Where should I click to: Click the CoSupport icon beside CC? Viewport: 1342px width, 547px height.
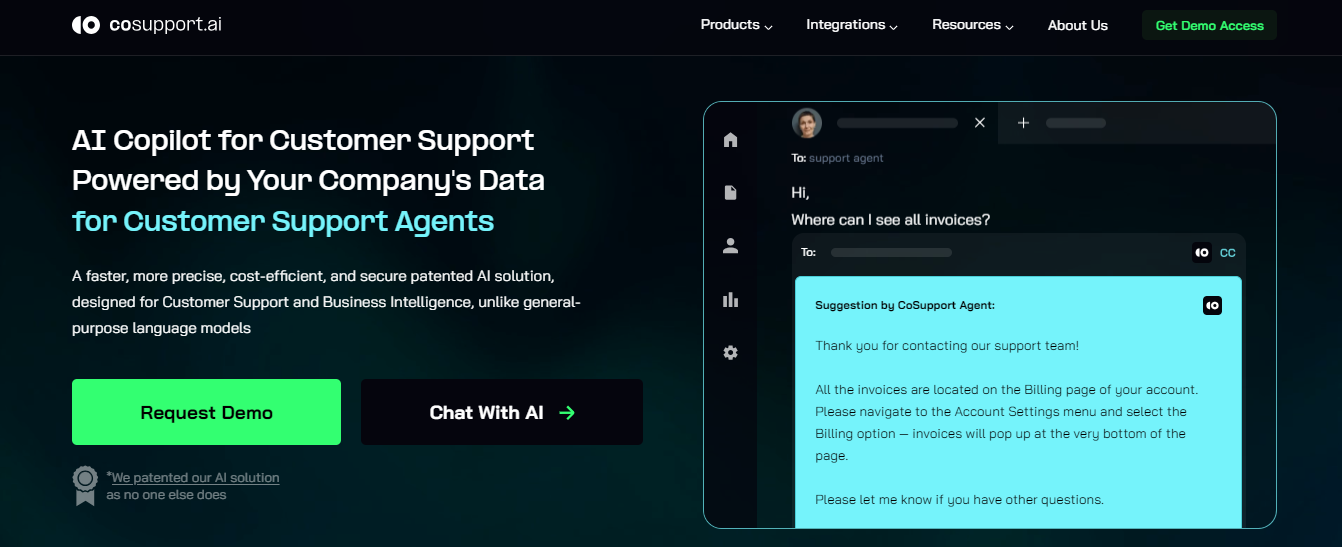tap(1202, 253)
